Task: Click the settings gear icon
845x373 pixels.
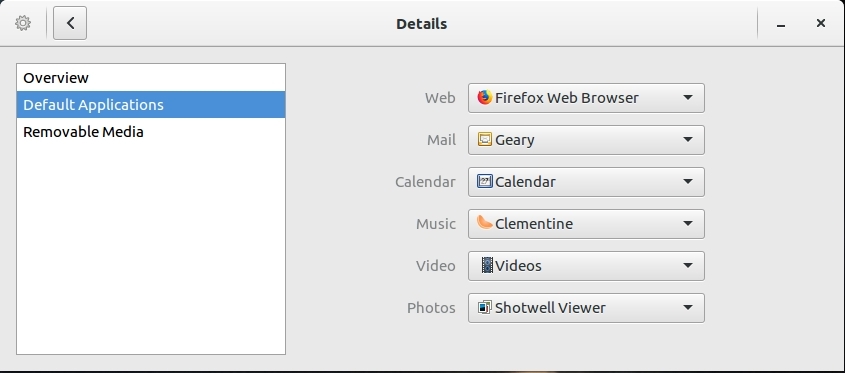Action: [x=23, y=23]
